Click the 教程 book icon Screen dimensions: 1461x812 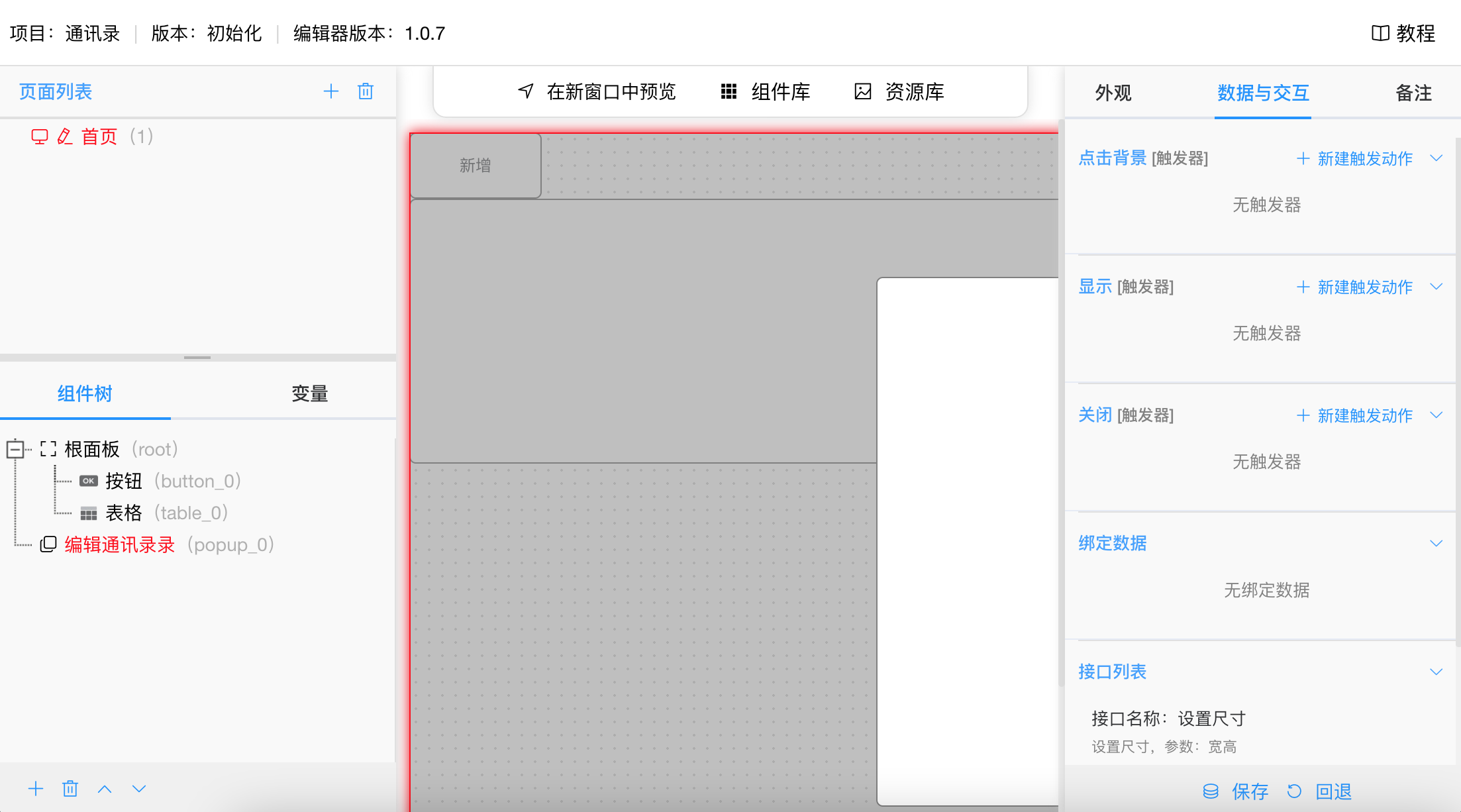coord(1380,33)
